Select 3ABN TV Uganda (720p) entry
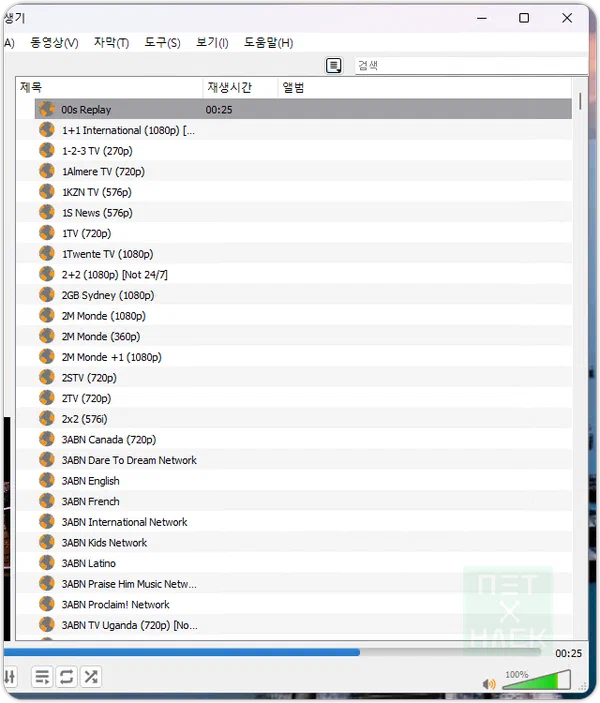 pos(303,625)
